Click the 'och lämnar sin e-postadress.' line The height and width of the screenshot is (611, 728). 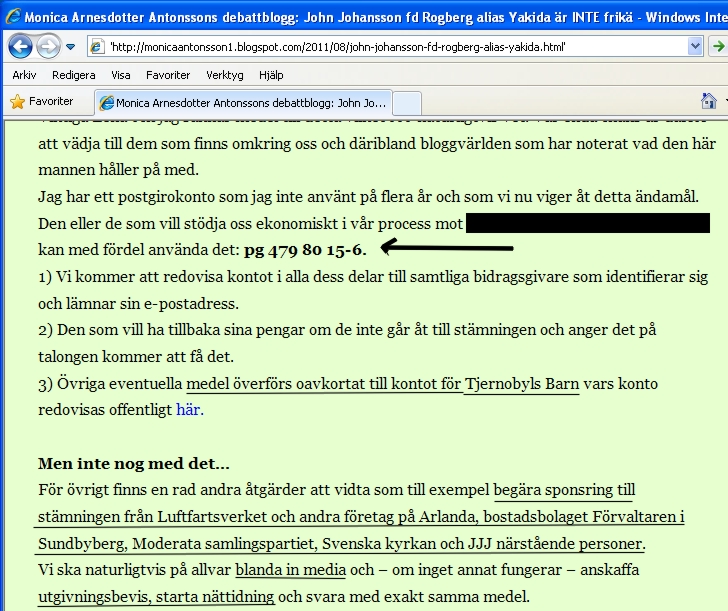click(138, 304)
